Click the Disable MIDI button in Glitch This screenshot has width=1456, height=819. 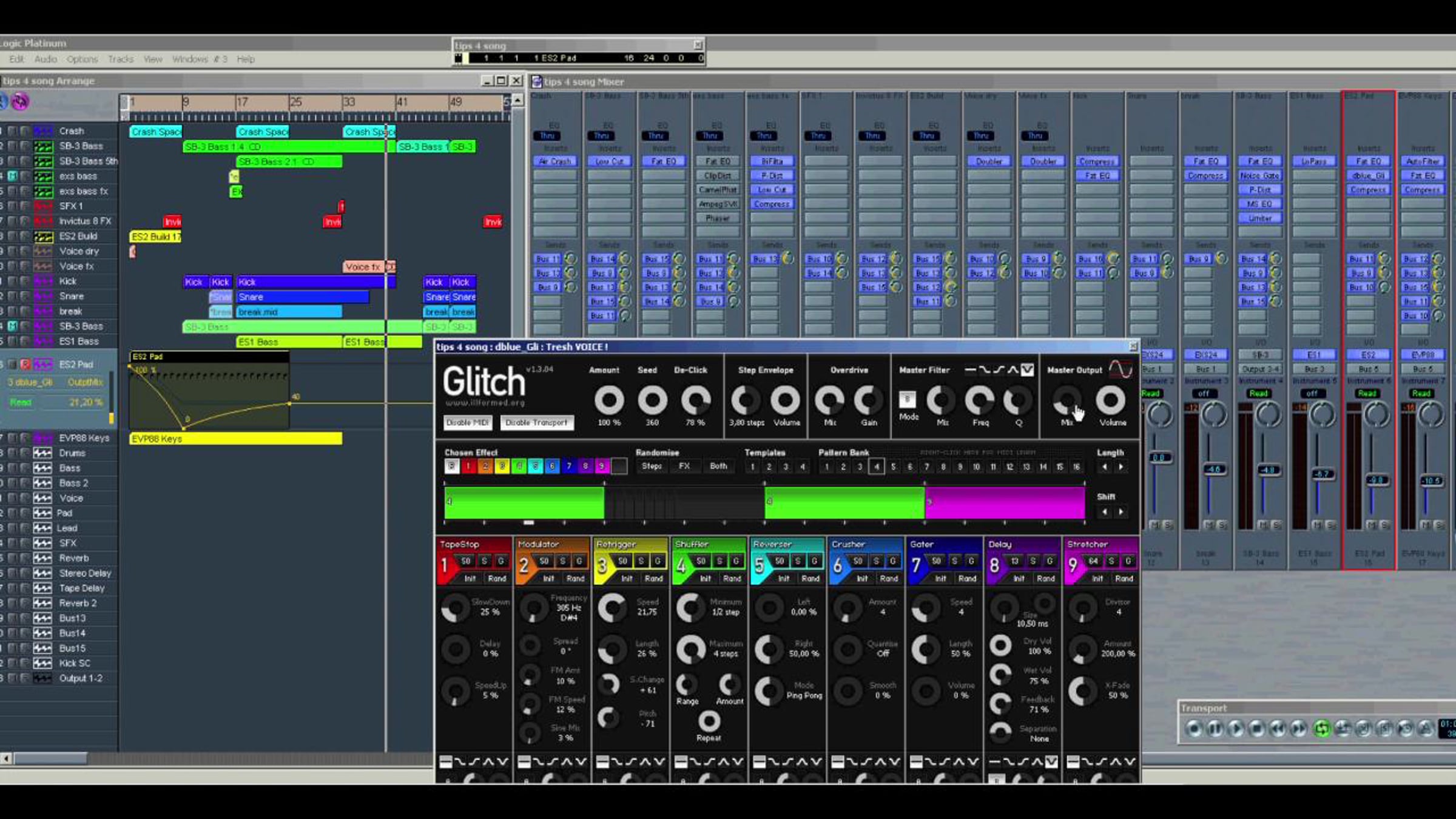coord(467,422)
